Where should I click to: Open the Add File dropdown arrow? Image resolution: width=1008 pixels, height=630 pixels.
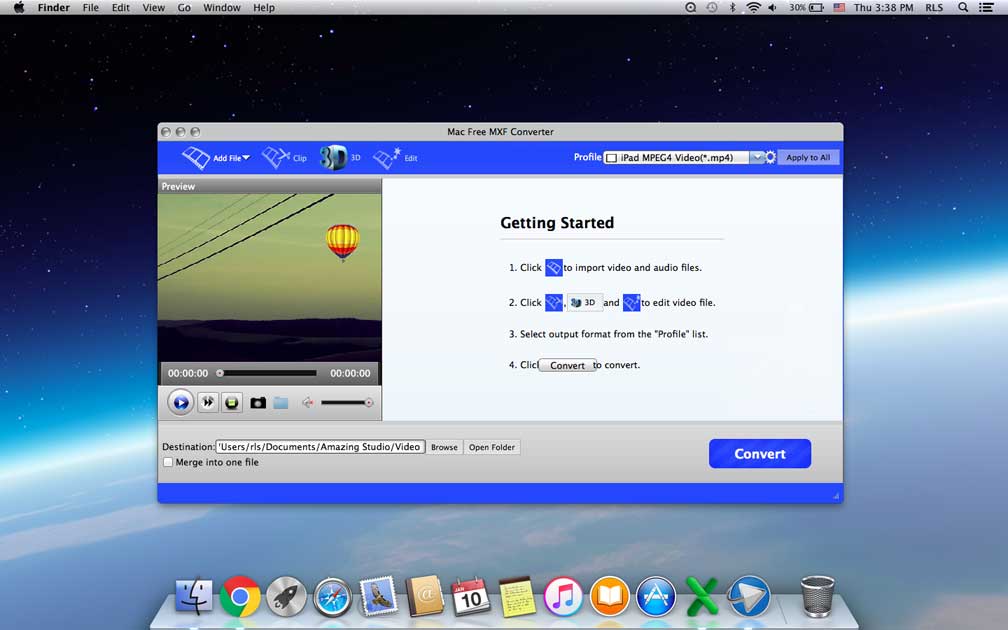coord(246,158)
